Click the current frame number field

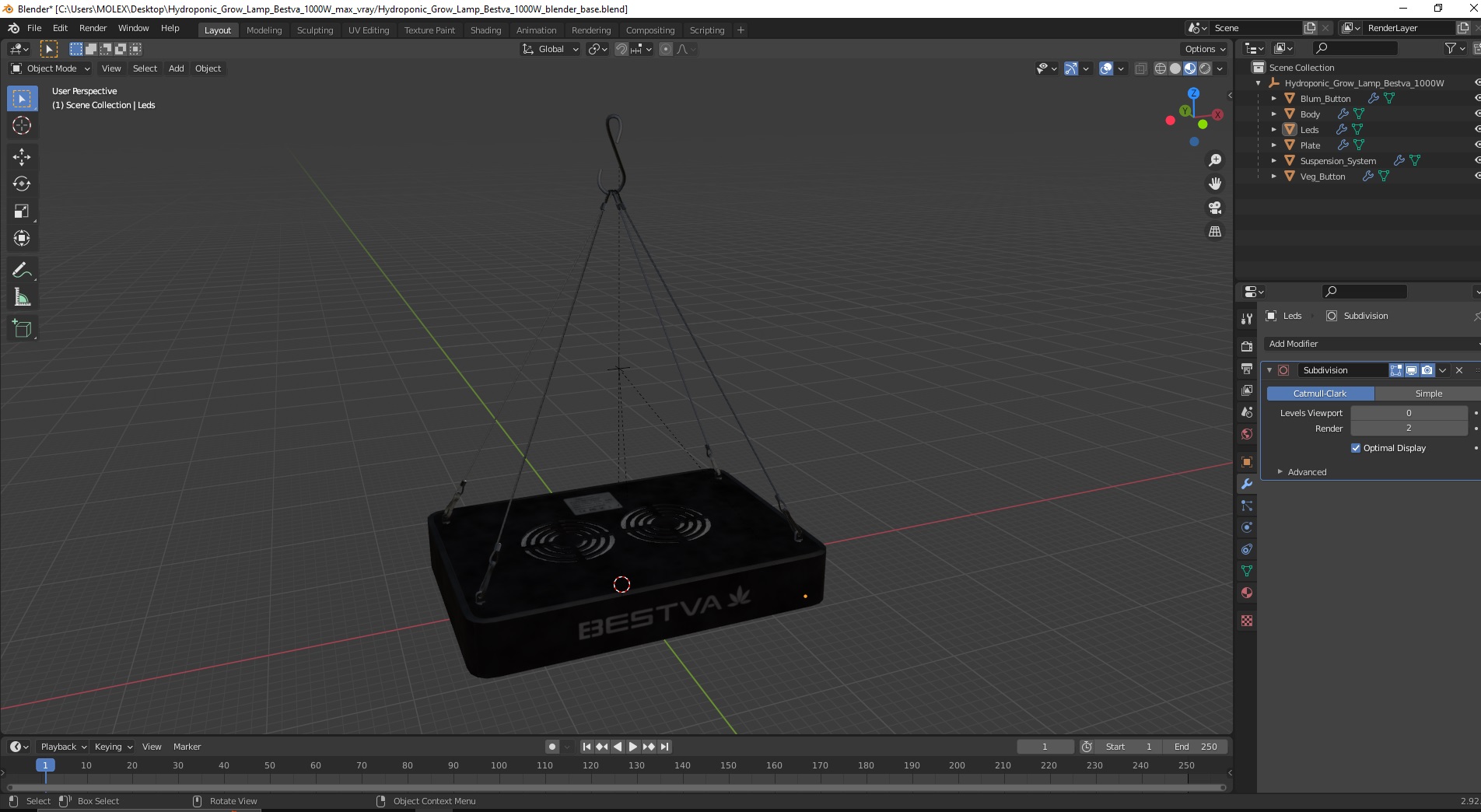pyautogui.click(x=1045, y=747)
